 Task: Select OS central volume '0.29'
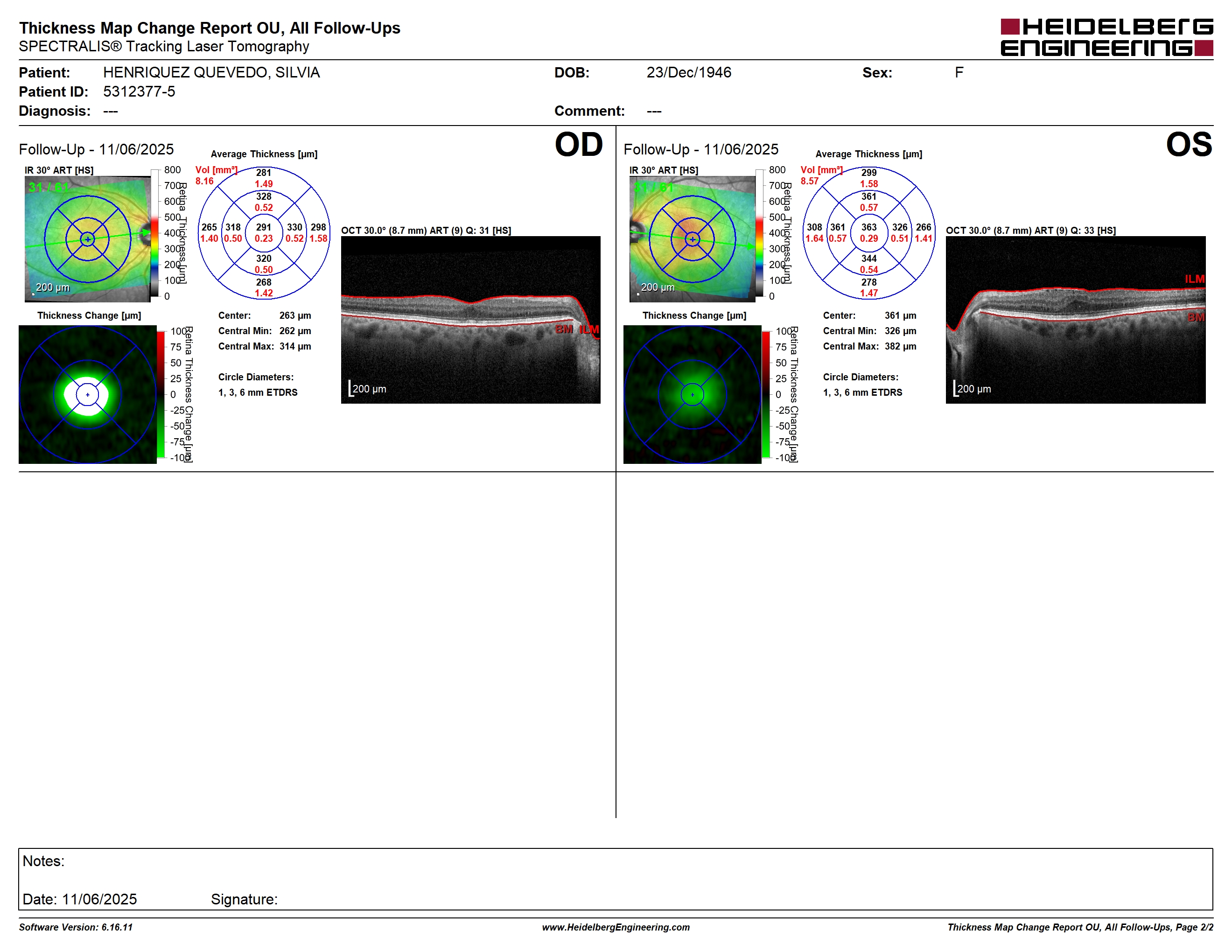869,238
